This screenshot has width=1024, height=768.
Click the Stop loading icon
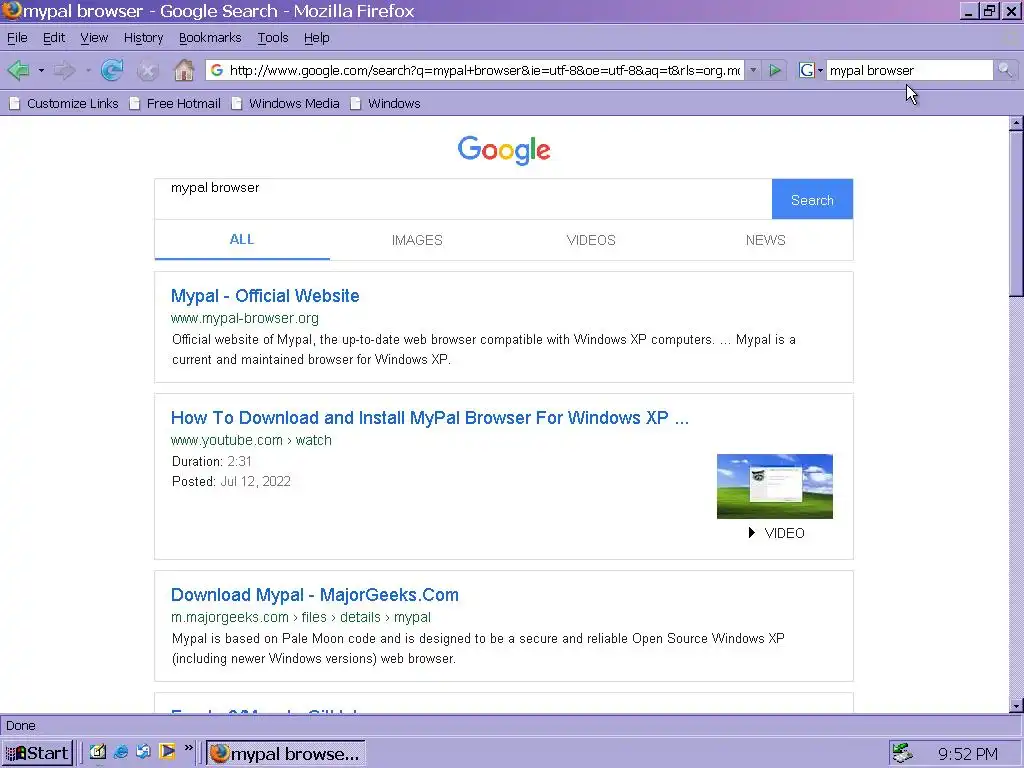(x=148, y=71)
